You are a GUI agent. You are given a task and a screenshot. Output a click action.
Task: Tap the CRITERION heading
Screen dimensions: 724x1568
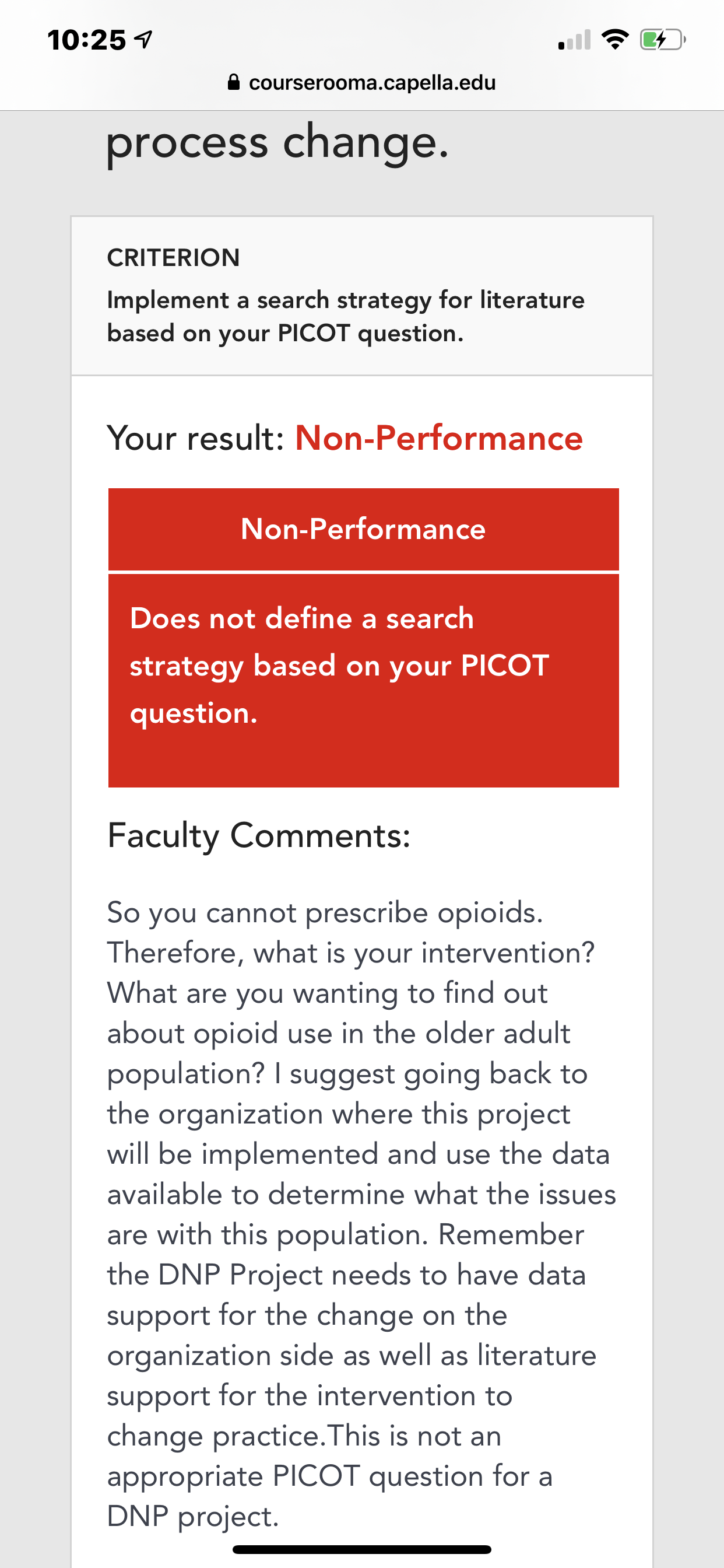173,257
